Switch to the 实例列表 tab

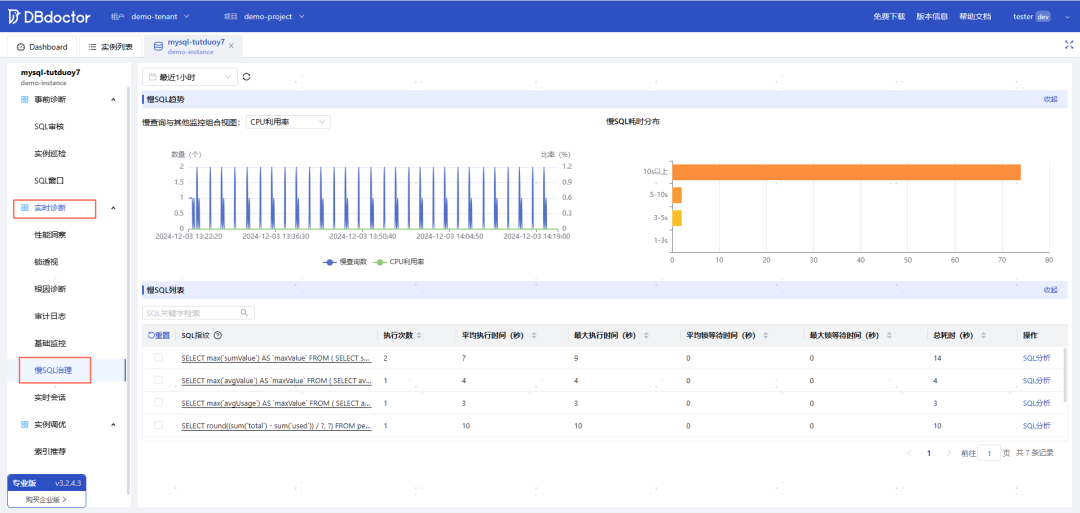coord(111,47)
